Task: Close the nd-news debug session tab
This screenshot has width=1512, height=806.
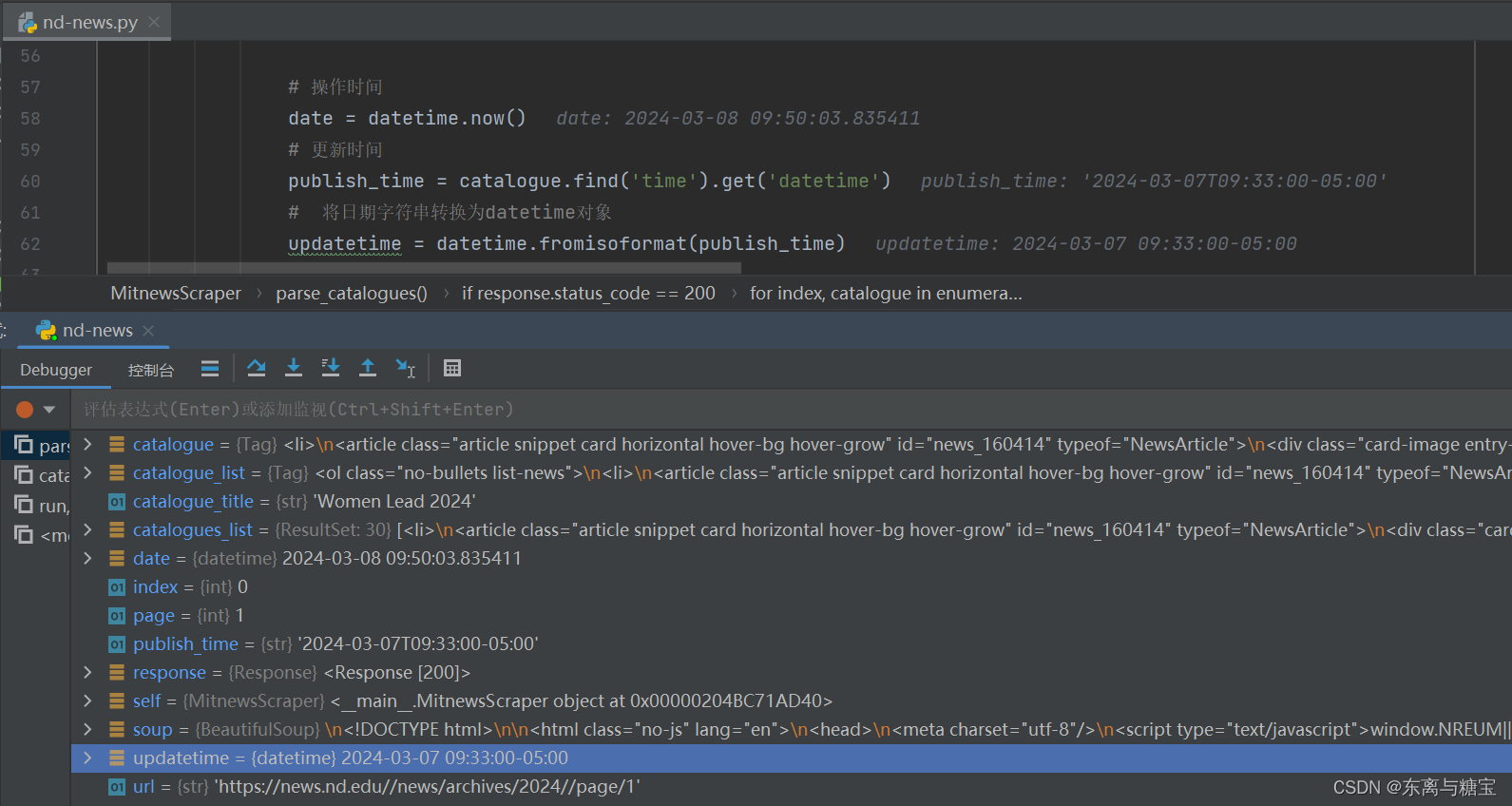Action: [x=148, y=331]
